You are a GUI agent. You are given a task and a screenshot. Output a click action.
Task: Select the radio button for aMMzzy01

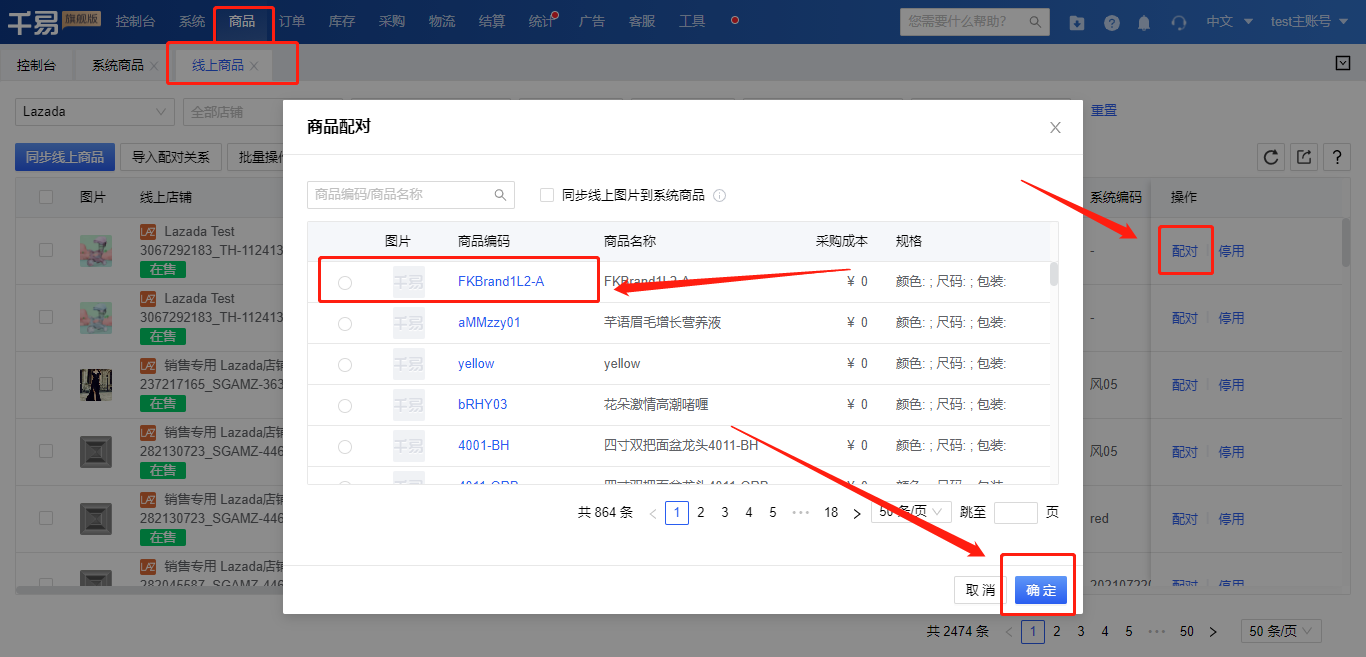point(345,324)
